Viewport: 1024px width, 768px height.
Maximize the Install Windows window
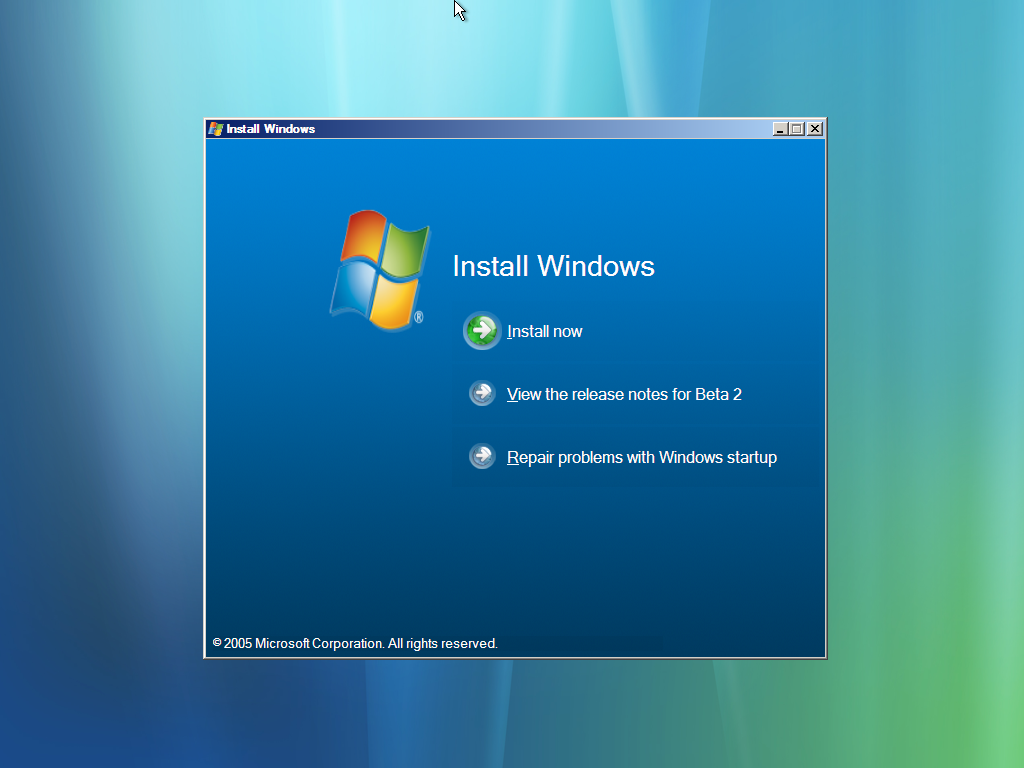click(797, 129)
